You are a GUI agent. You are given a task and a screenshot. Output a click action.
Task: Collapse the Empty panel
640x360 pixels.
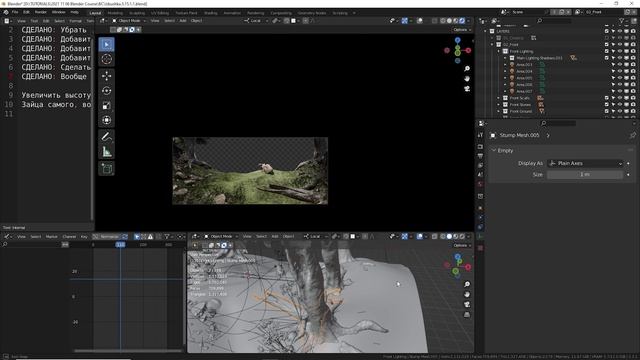[x=494, y=151]
